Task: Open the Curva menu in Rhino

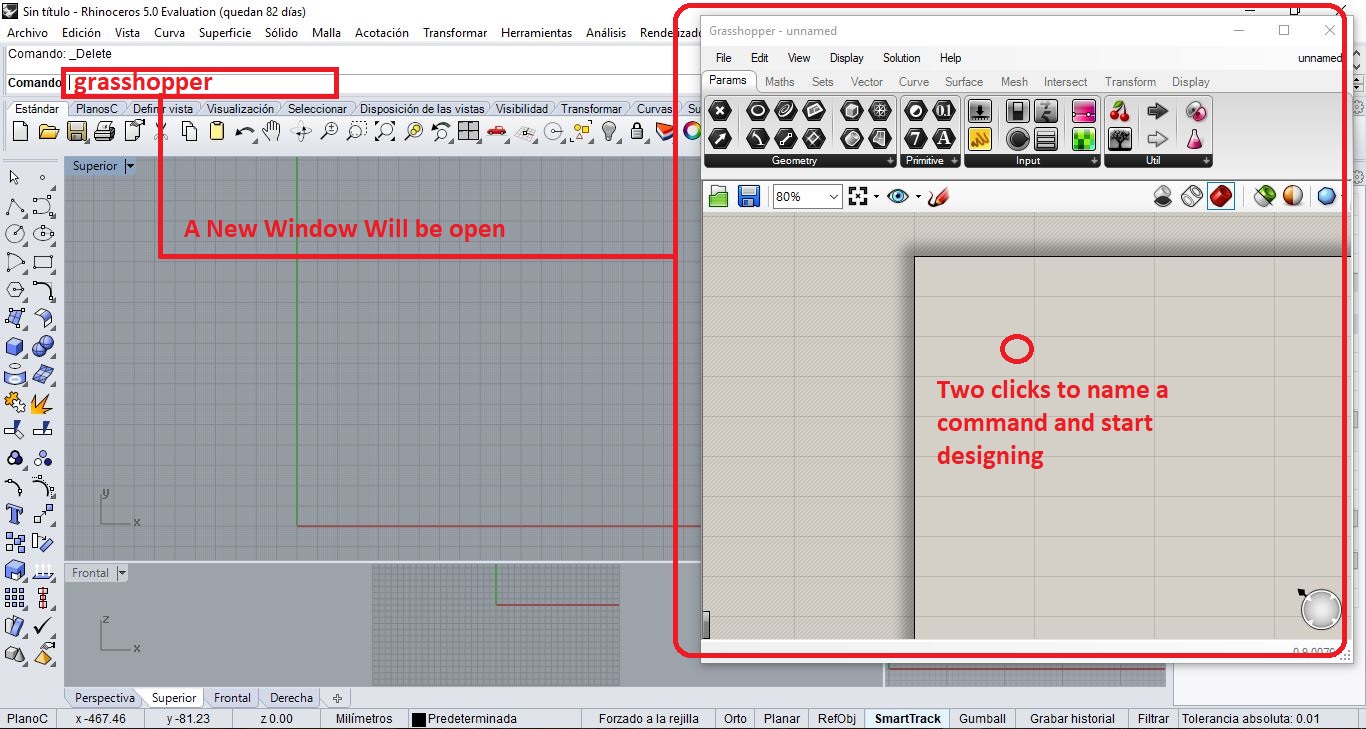Action: tap(169, 33)
